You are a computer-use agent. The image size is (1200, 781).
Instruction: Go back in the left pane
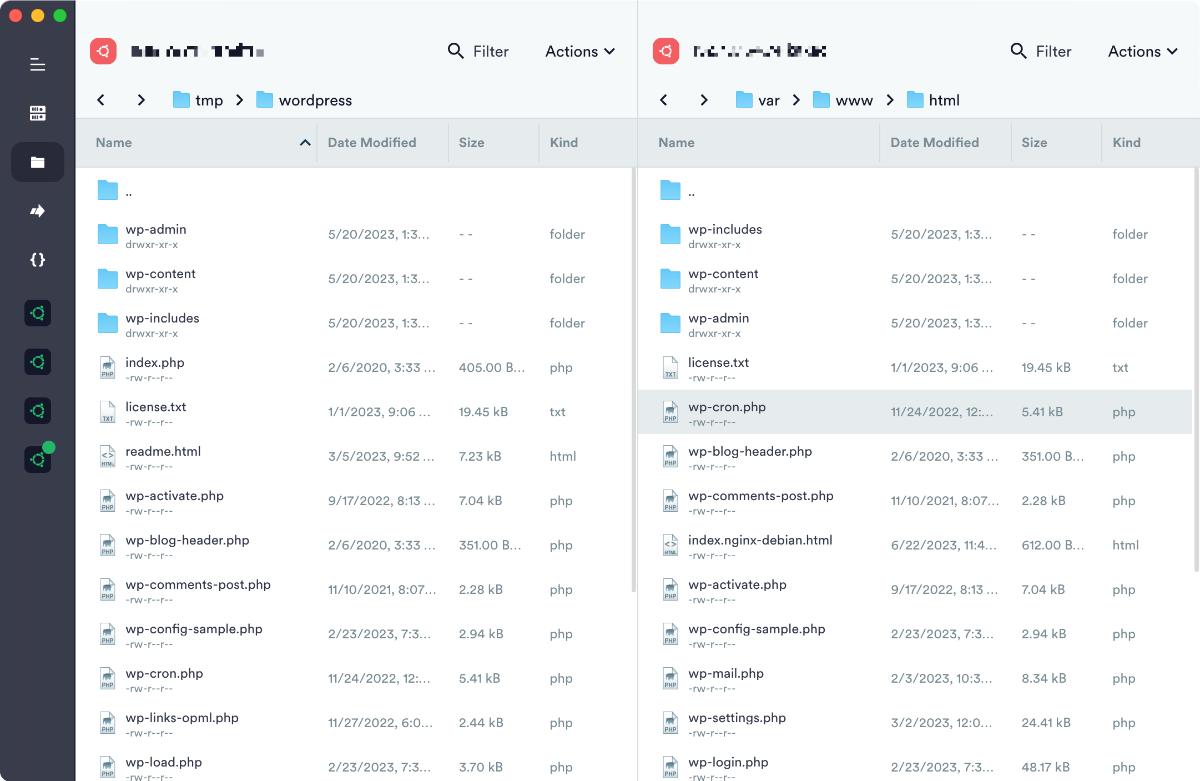101,100
